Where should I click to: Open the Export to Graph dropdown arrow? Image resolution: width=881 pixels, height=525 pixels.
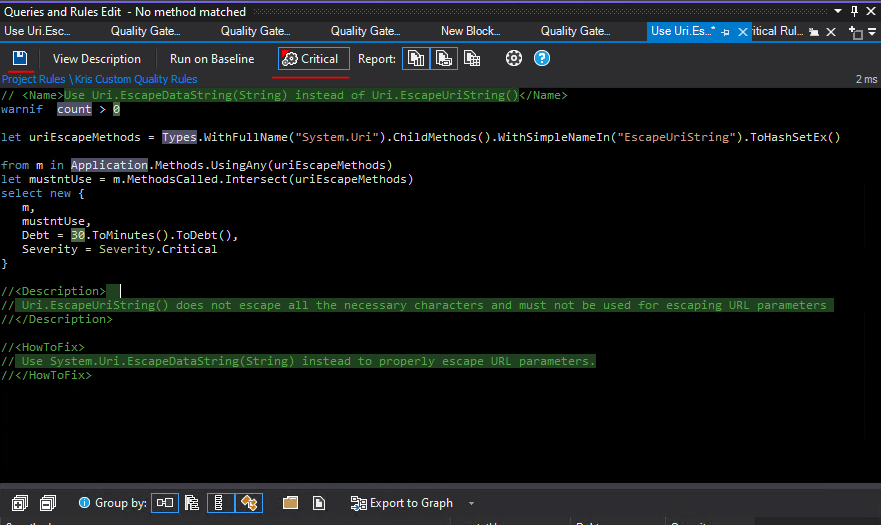pos(471,504)
